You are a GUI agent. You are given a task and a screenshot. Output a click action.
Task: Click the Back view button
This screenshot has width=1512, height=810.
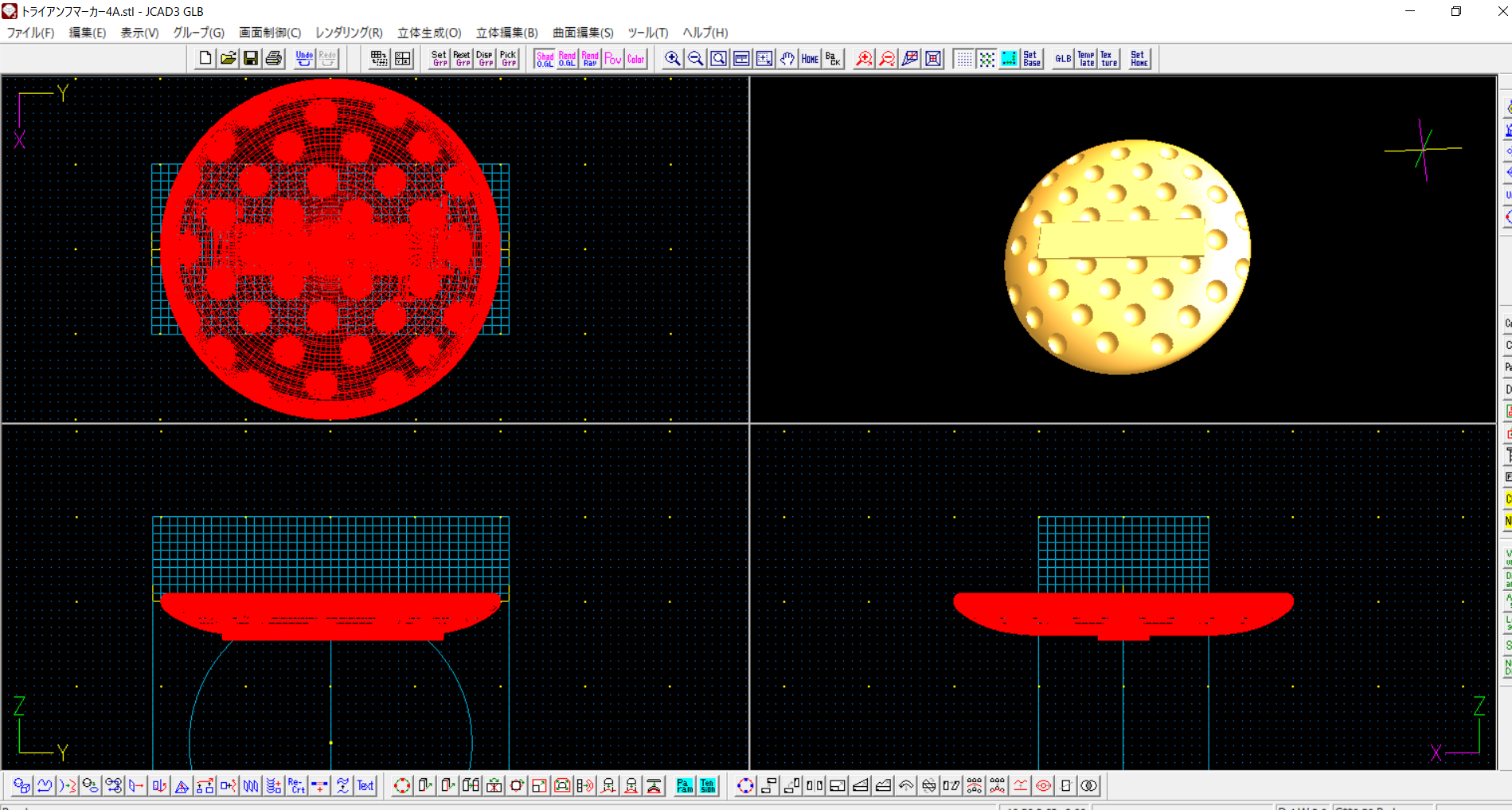pyautogui.click(x=834, y=58)
